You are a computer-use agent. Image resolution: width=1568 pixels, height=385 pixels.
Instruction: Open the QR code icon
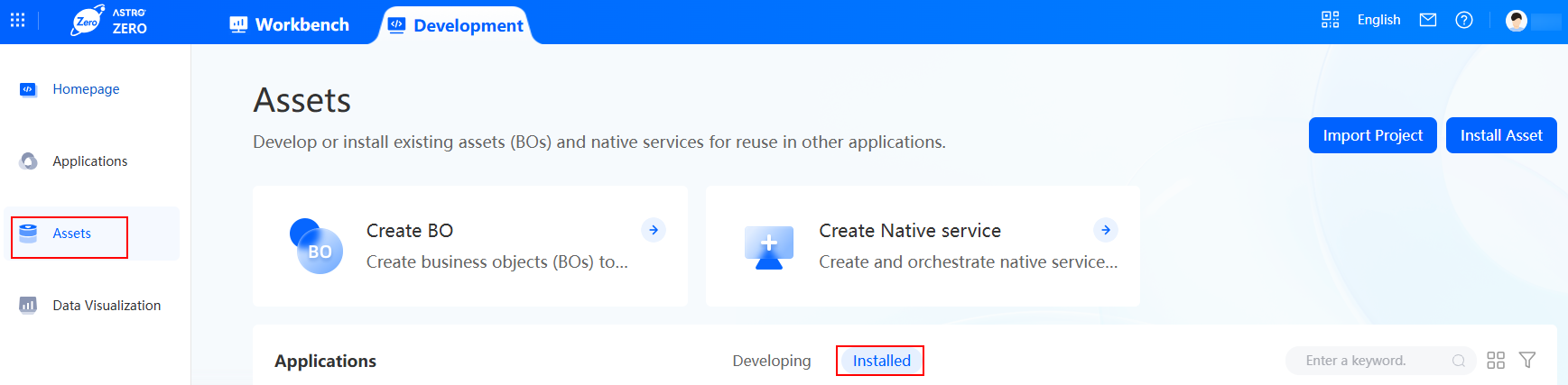click(1330, 20)
